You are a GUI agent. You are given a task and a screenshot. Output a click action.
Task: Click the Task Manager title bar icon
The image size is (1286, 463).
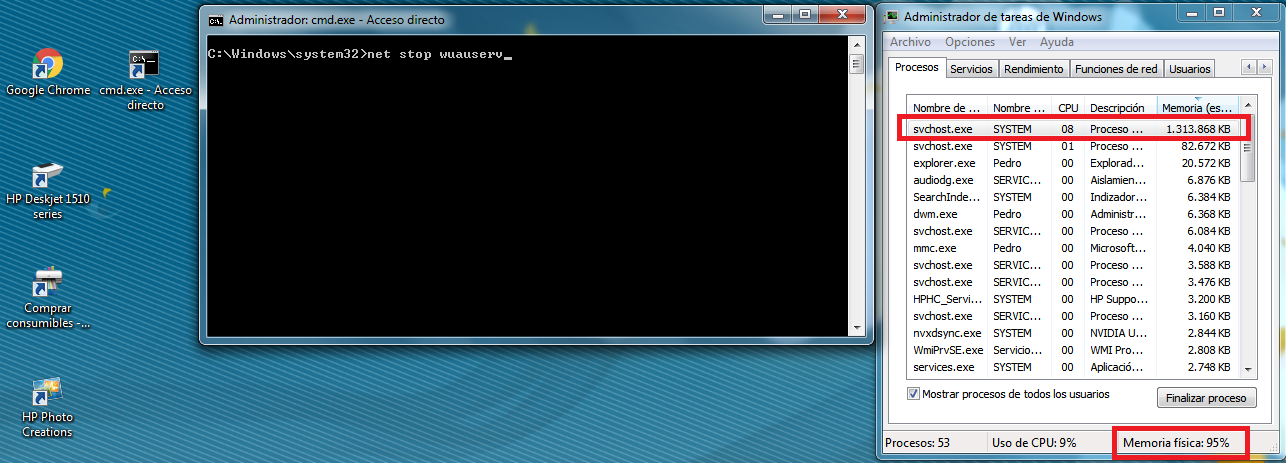click(890, 16)
